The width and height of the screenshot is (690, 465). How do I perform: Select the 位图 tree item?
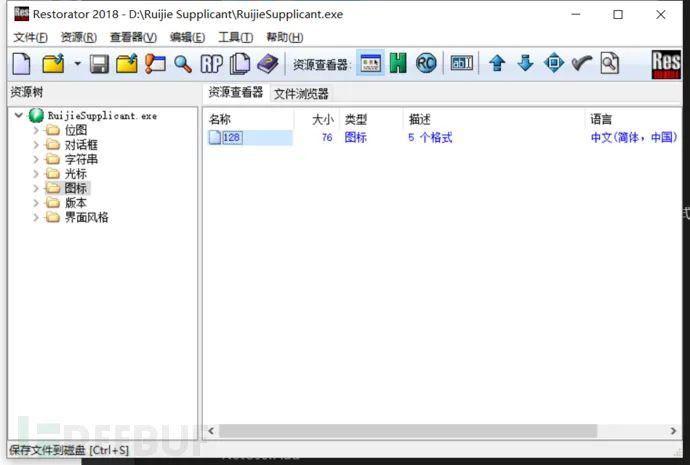coord(76,130)
